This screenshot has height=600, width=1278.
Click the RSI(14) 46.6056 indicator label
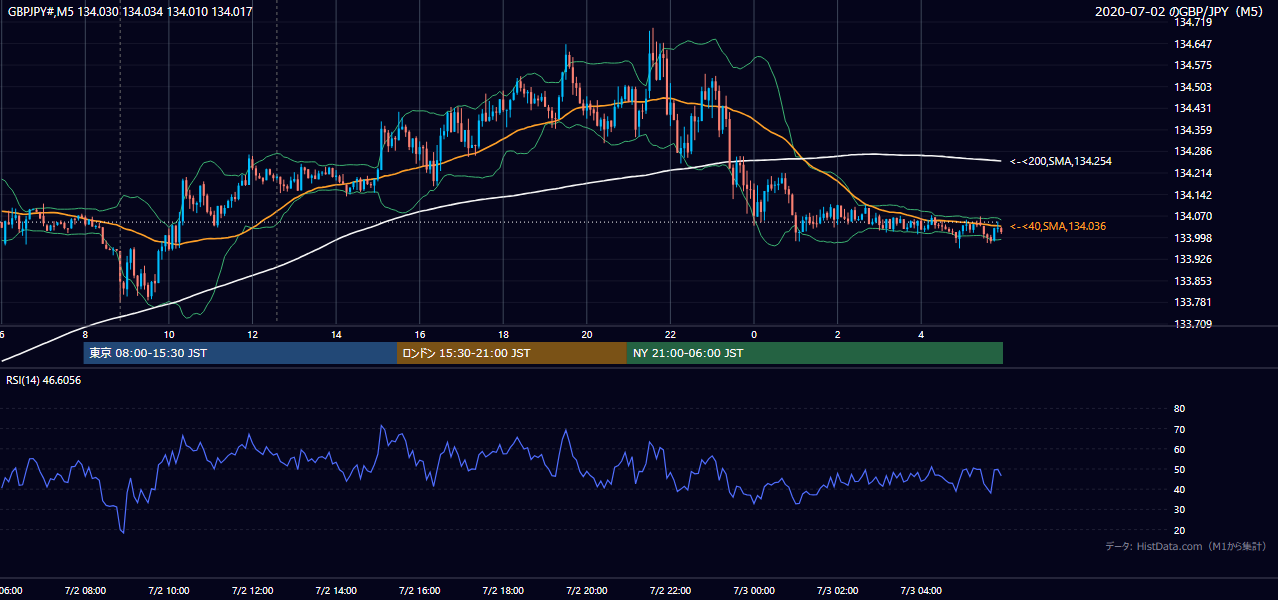[x=44, y=380]
